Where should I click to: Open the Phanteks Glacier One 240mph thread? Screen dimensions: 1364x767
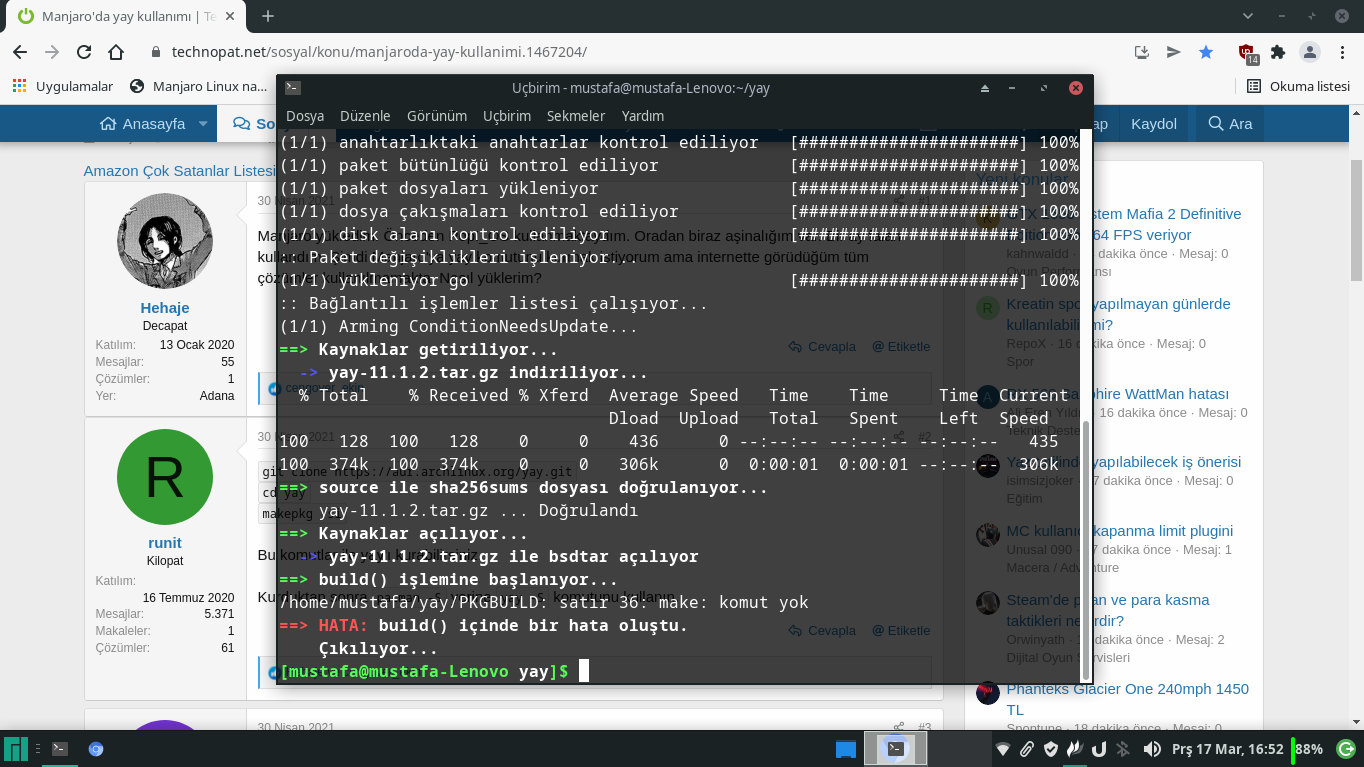pyautogui.click(x=1127, y=699)
